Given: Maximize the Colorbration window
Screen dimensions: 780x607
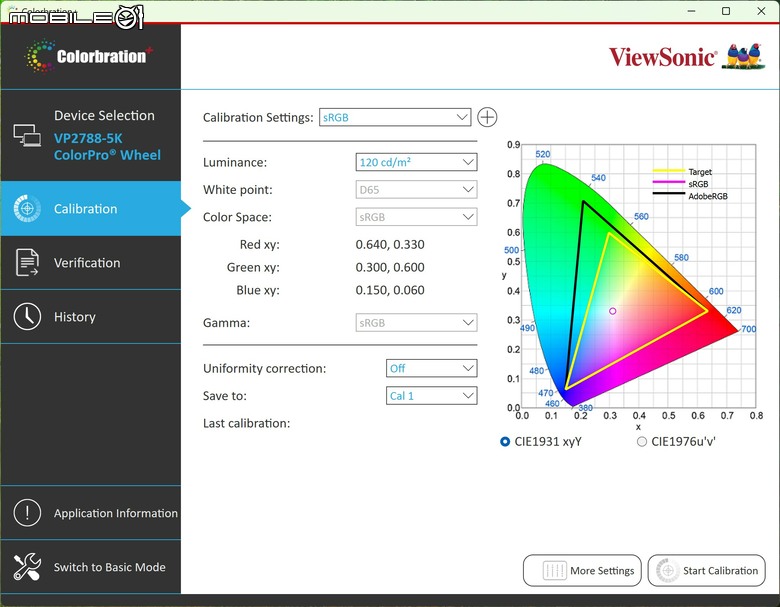Looking at the screenshot, I should pyautogui.click(x=726, y=11).
